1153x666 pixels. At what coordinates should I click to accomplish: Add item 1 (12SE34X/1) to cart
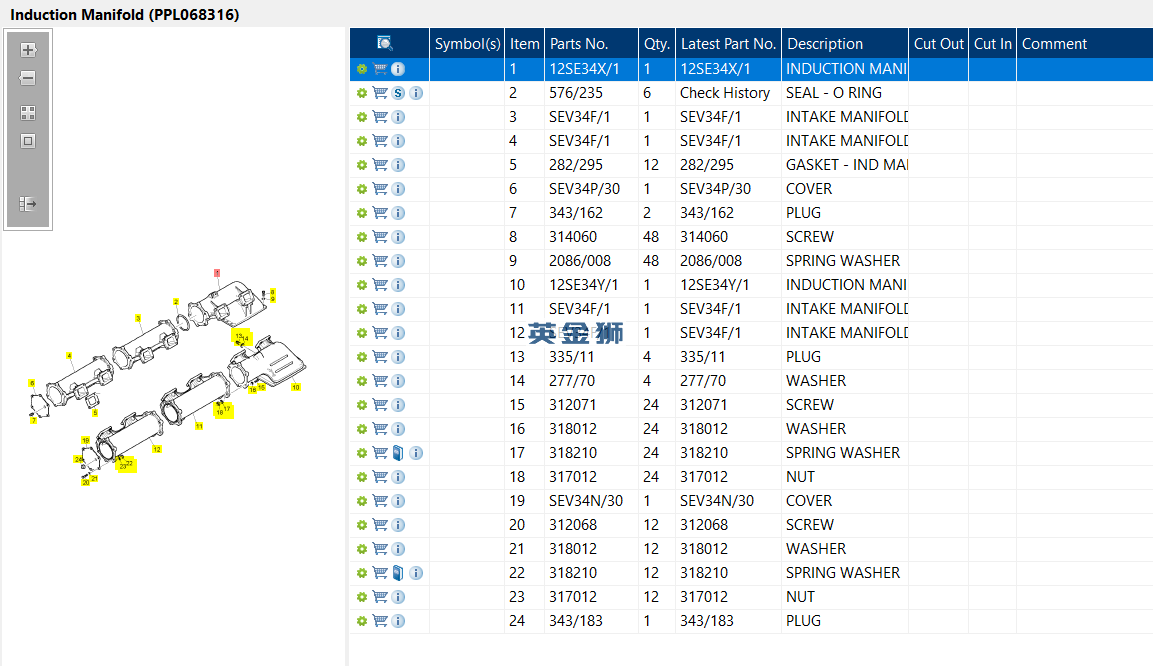[380, 69]
